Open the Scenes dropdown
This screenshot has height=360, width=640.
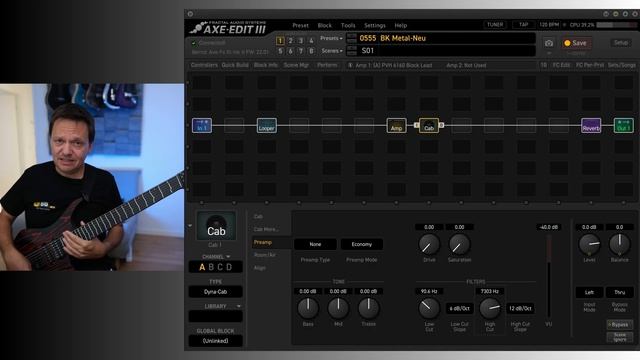click(x=332, y=51)
